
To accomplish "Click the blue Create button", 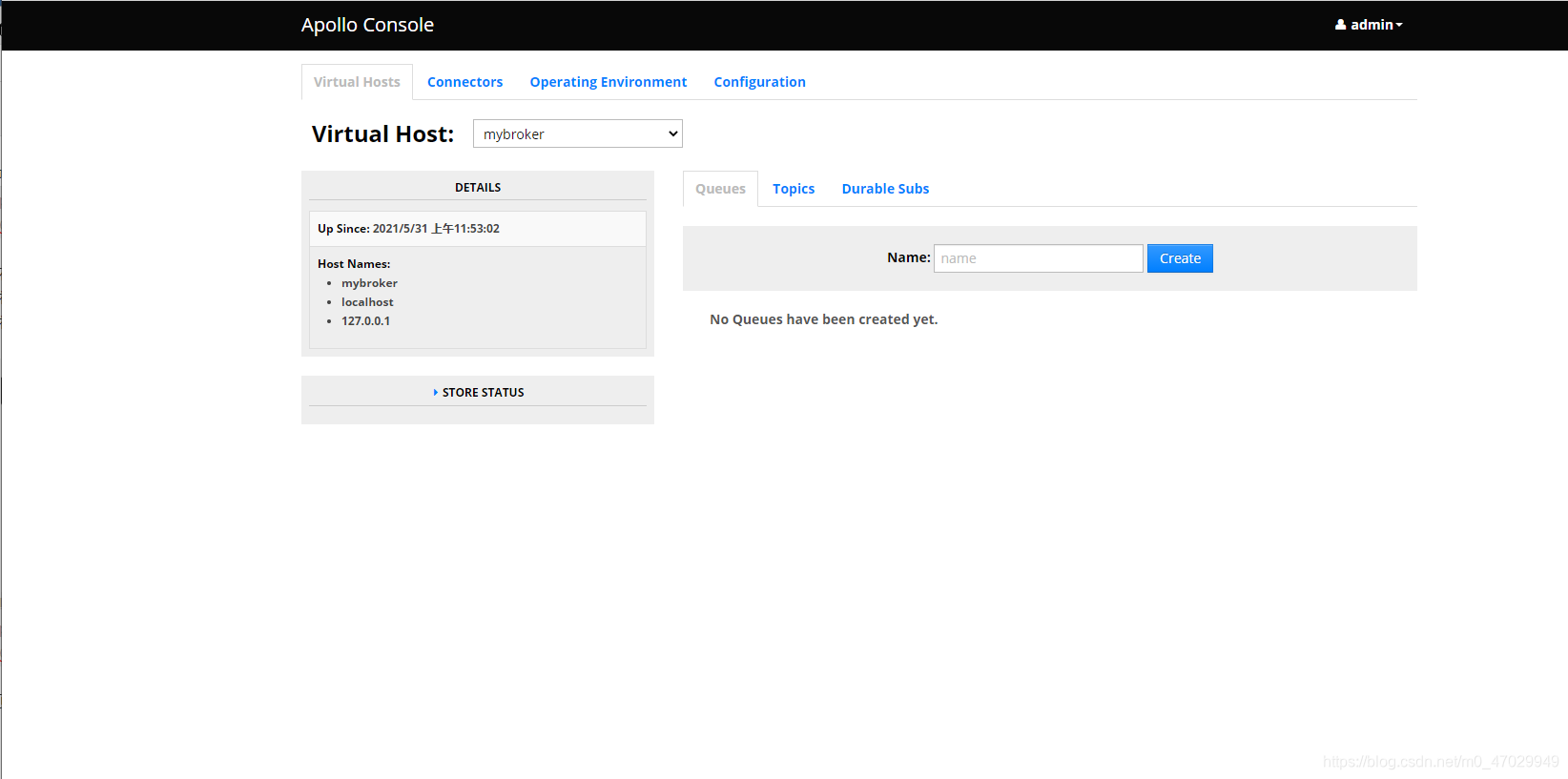I will coord(1180,258).
